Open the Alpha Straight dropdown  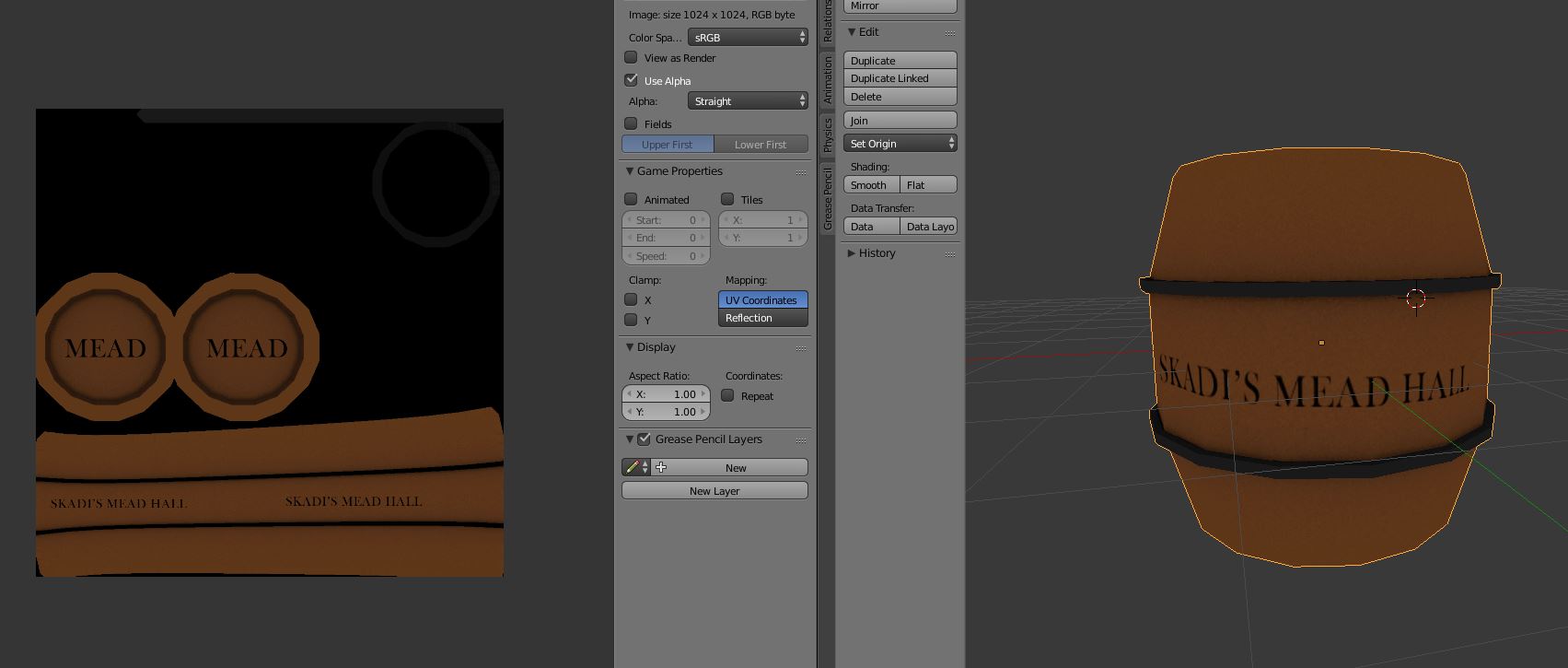pyautogui.click(x=748, y=100)
